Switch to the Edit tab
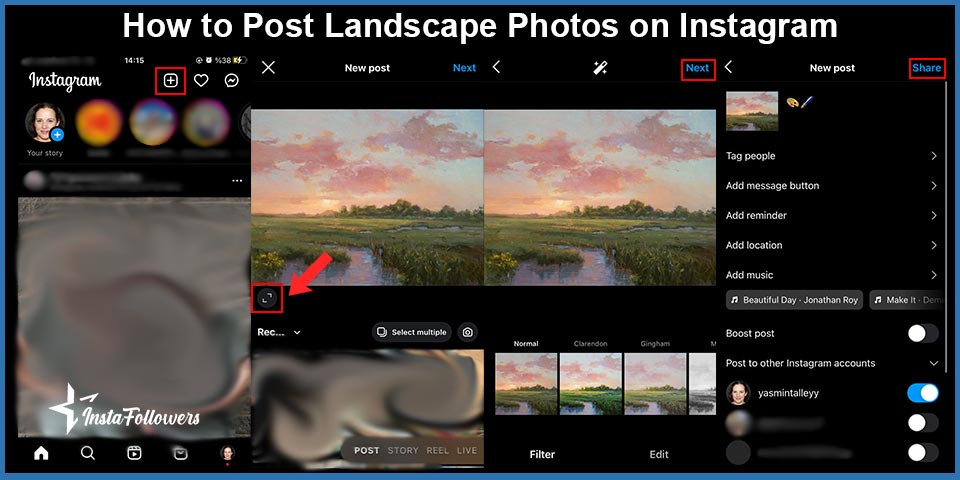 tap(659, 454)
